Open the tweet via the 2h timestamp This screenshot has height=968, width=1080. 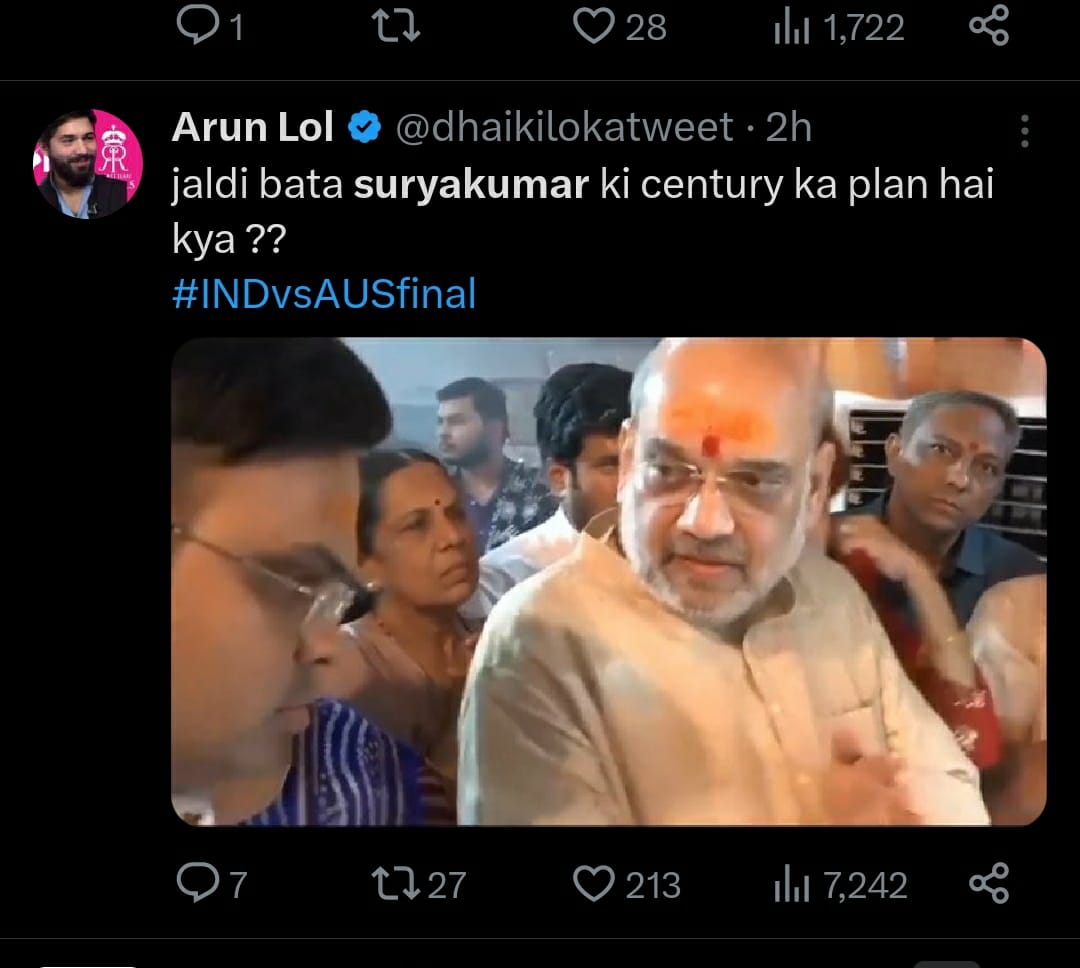789,128
